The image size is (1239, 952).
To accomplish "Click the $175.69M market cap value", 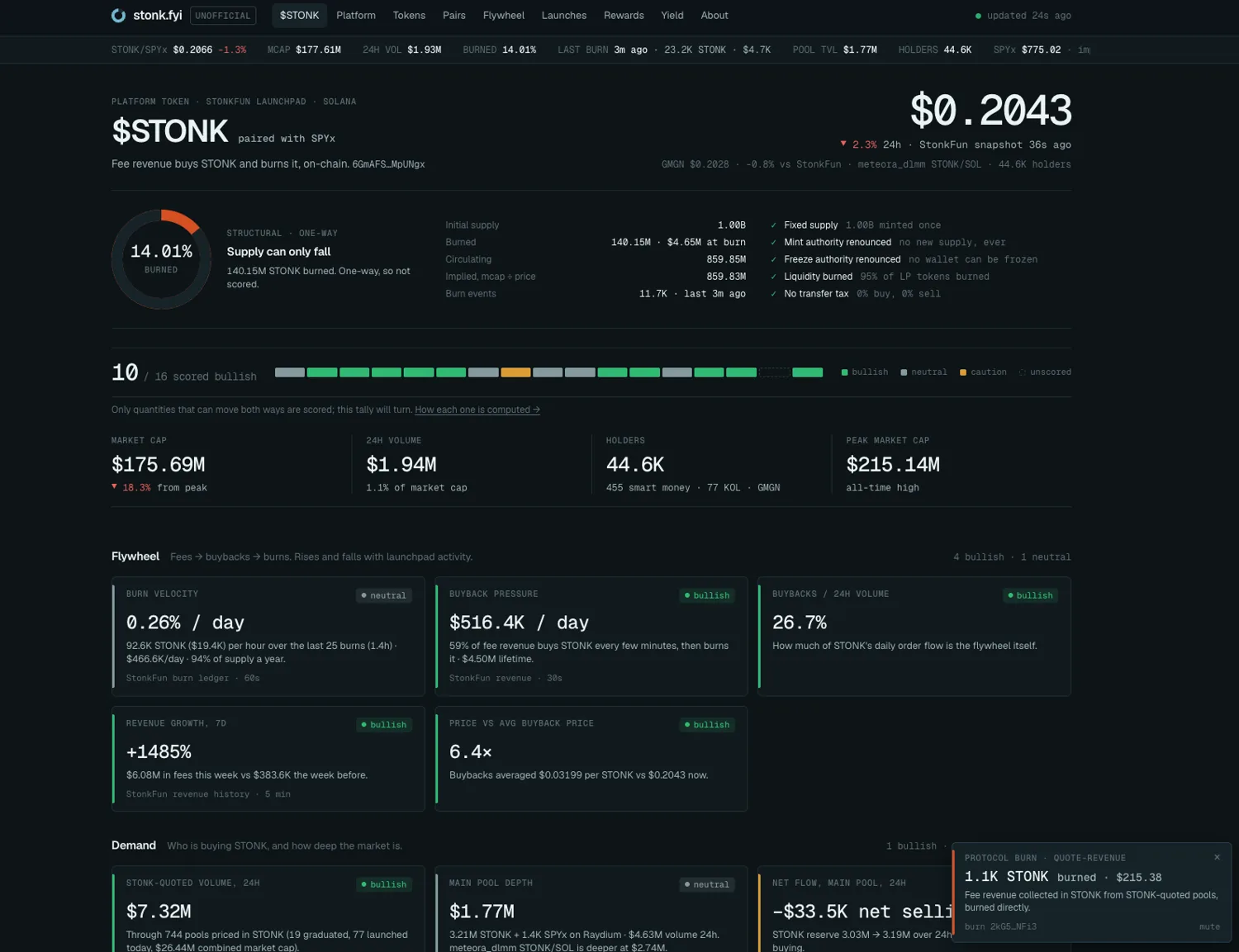I will click(x=159, y=465).
